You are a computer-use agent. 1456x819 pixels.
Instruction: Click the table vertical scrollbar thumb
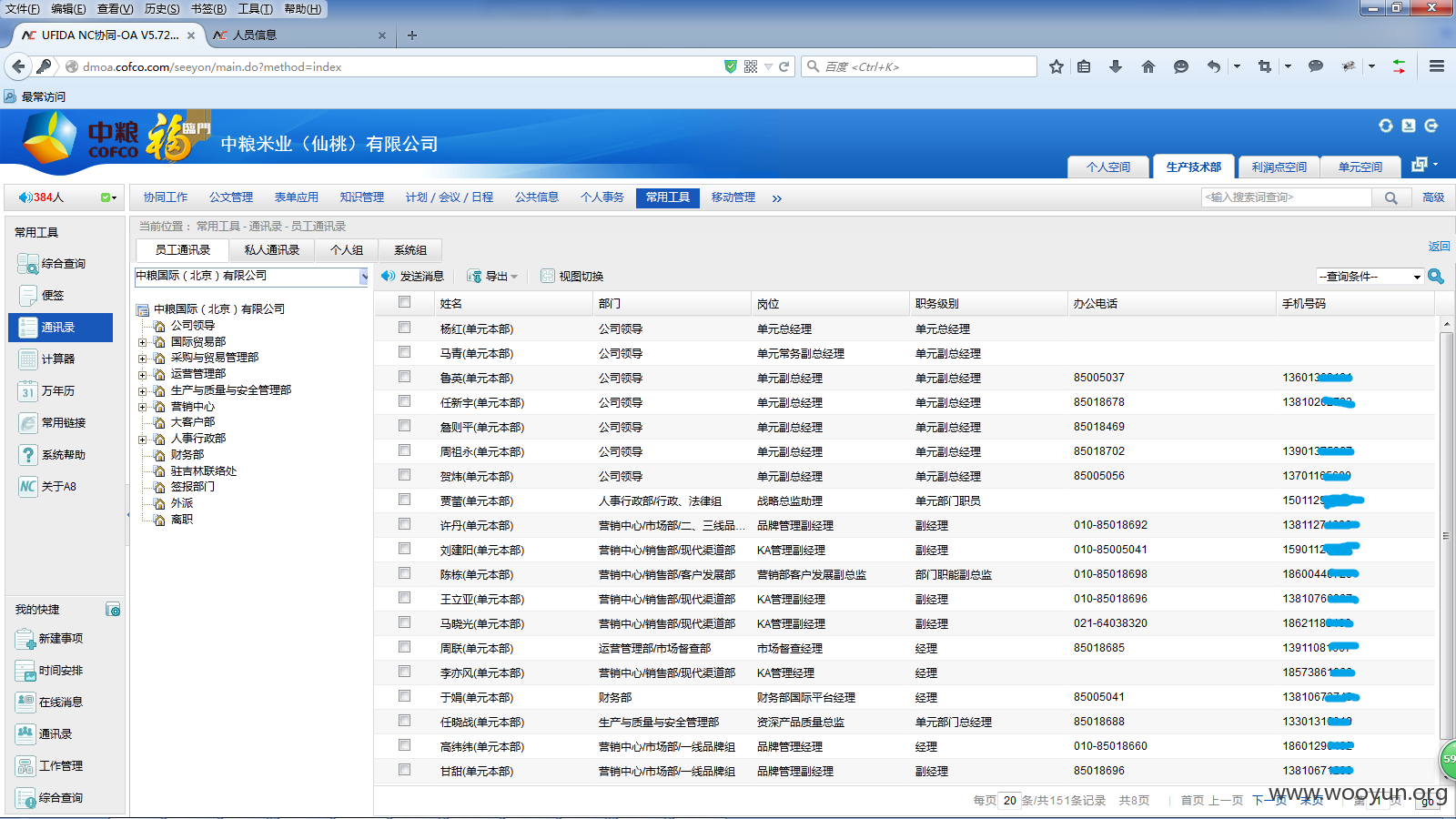click(x=1446, y=537)
